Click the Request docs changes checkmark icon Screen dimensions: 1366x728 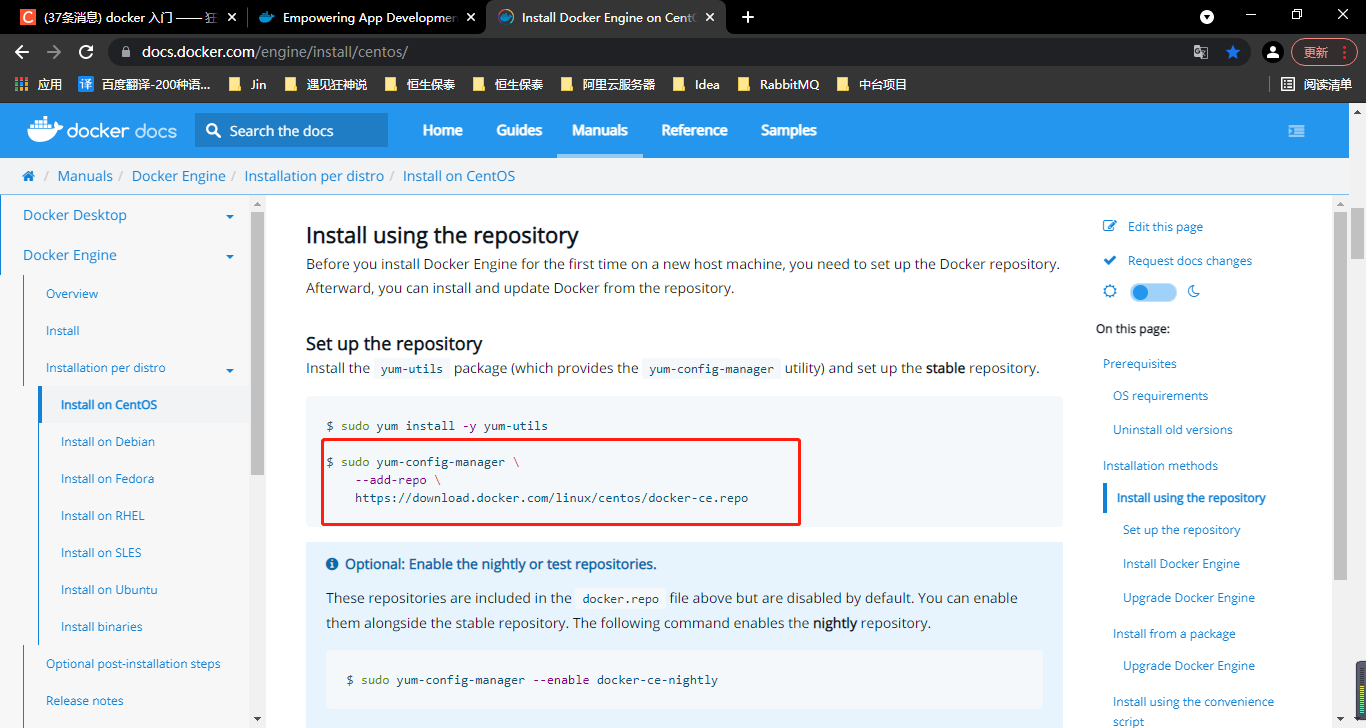click(x=1109, y=261)
